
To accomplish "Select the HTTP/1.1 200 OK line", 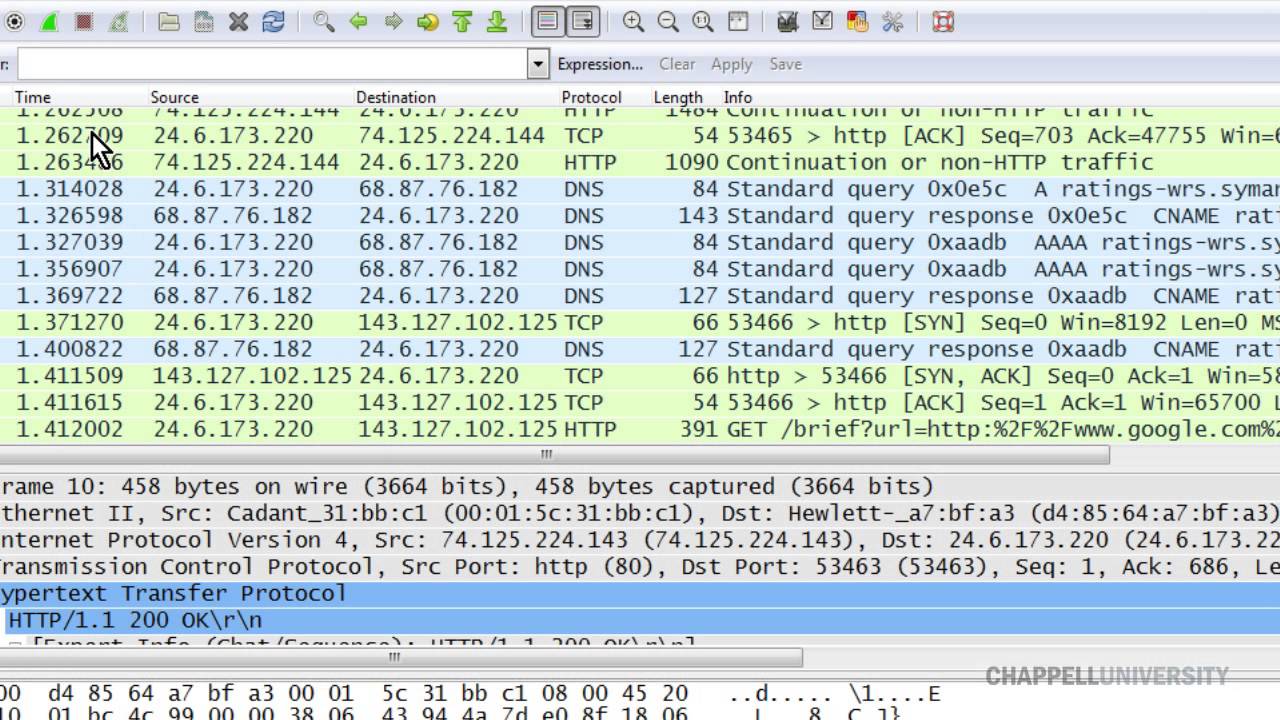I will pos(640,620).
